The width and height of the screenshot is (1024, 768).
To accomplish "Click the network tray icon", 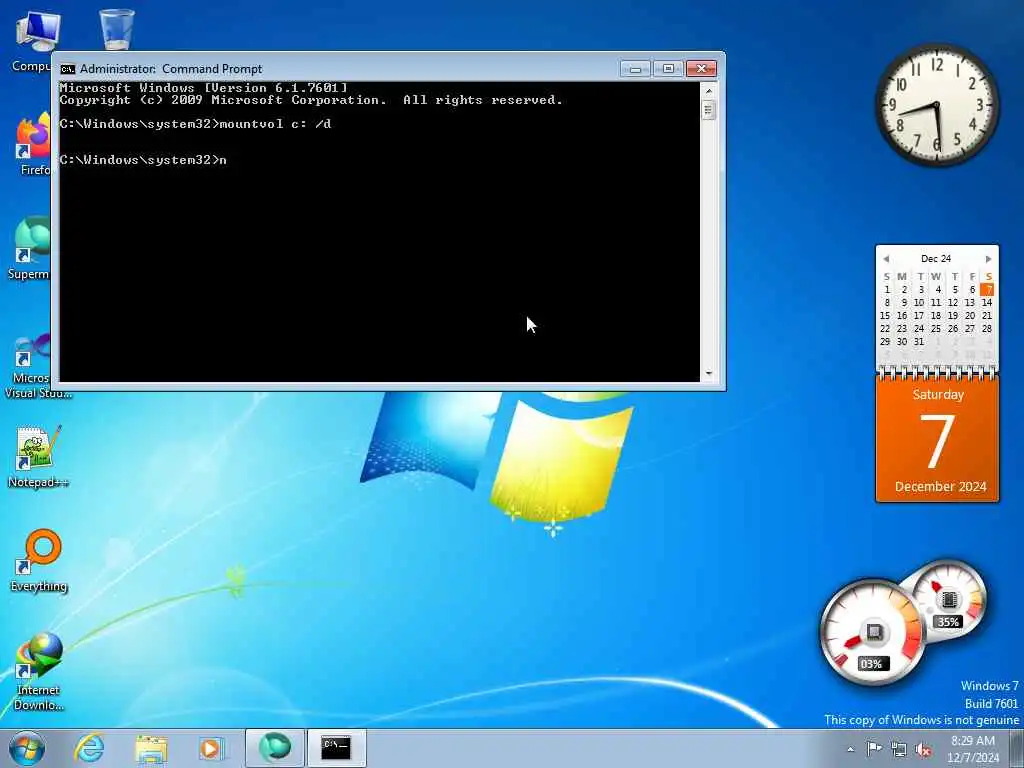I will pyautogui.click(x=899, y=749).
